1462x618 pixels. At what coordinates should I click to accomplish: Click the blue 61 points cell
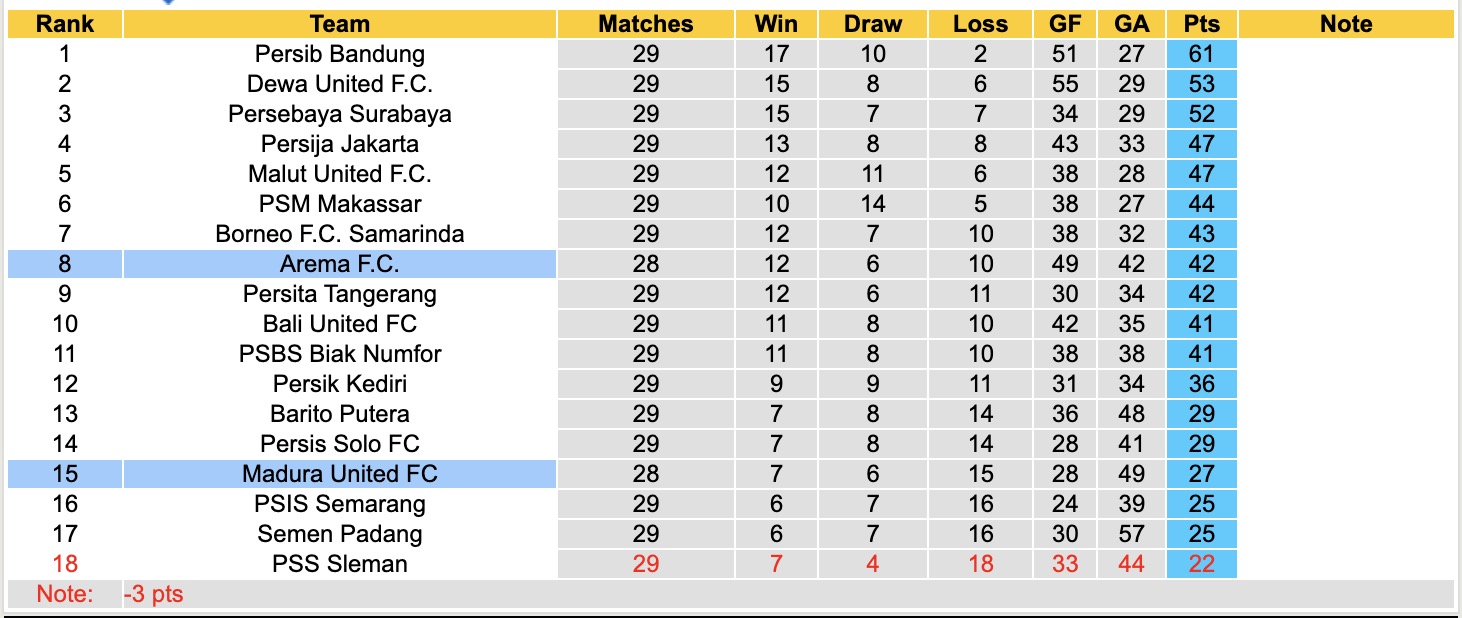(1201, 54)
